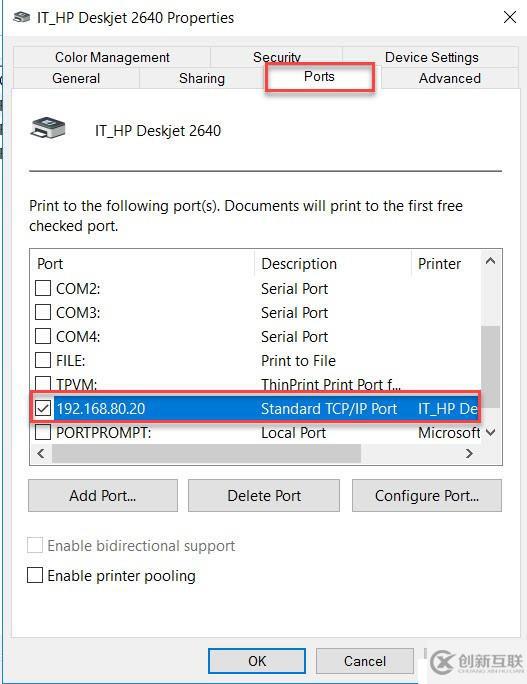Viewport: 527px width, 684px height.
Task: Uncheck the 192.168.80.20 port checkbox
Action: click(43, 408)
